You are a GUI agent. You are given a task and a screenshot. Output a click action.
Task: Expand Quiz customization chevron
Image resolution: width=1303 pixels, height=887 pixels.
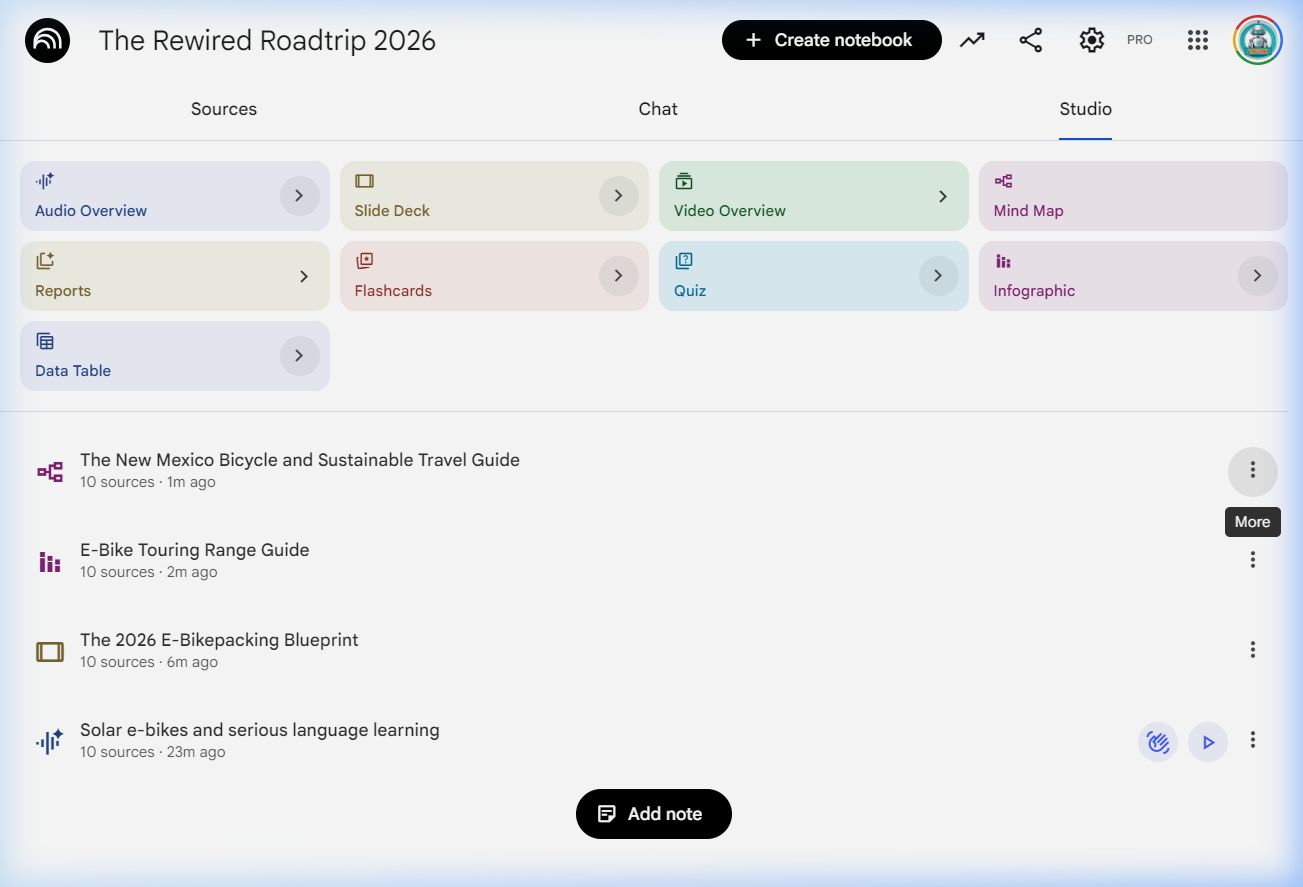pyautogui.click(x=937, y=276)
